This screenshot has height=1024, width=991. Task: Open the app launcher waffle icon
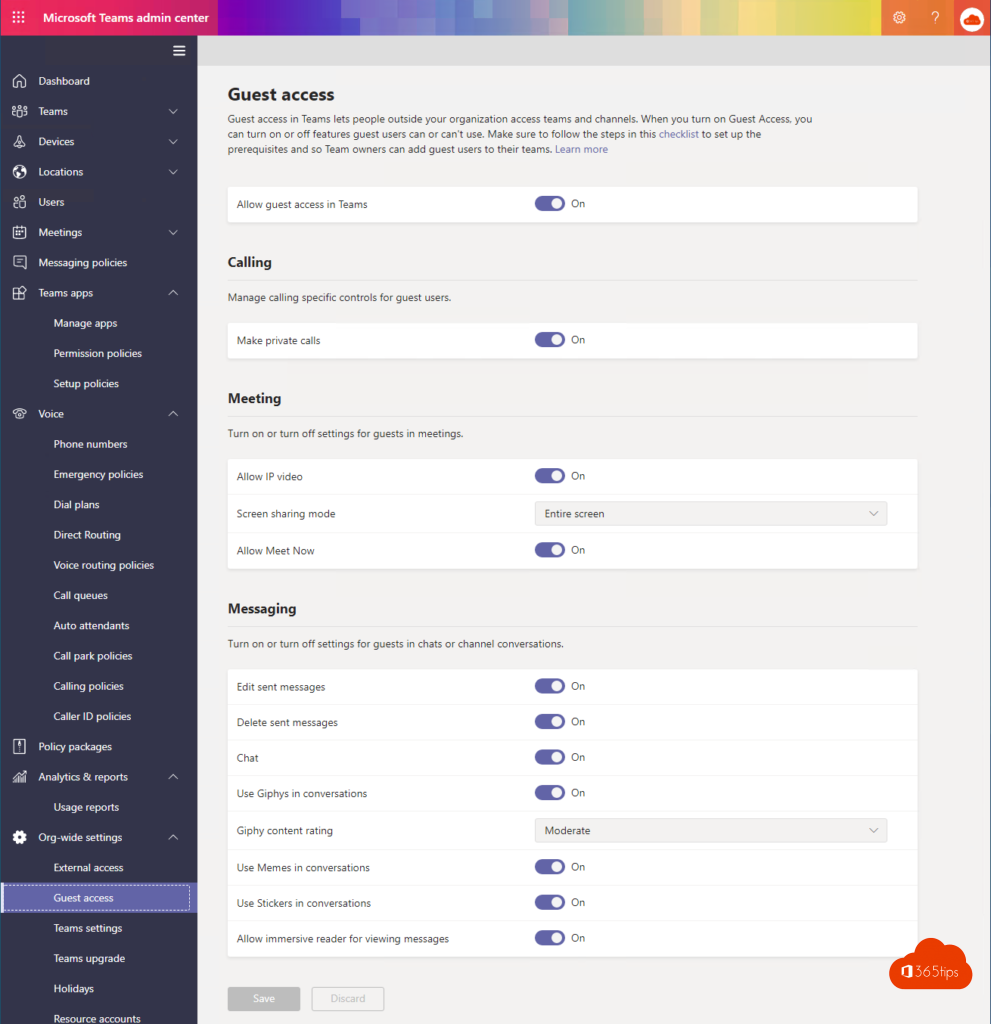pyautogui.click(x=18, y=18)
